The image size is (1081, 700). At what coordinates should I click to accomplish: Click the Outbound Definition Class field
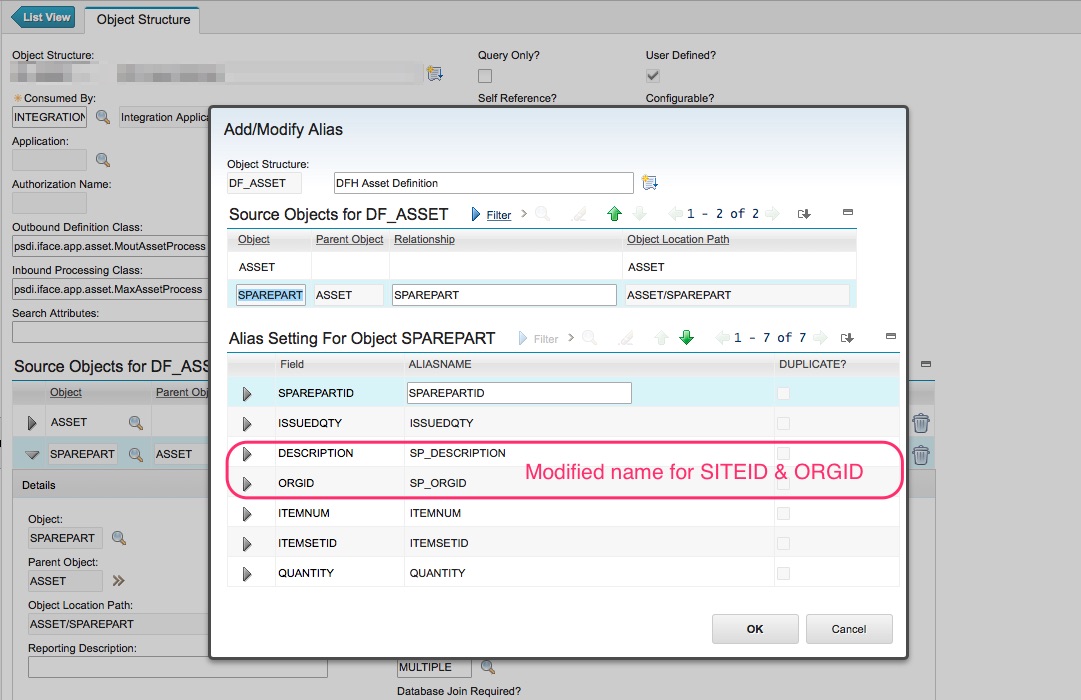coord(110,246)
